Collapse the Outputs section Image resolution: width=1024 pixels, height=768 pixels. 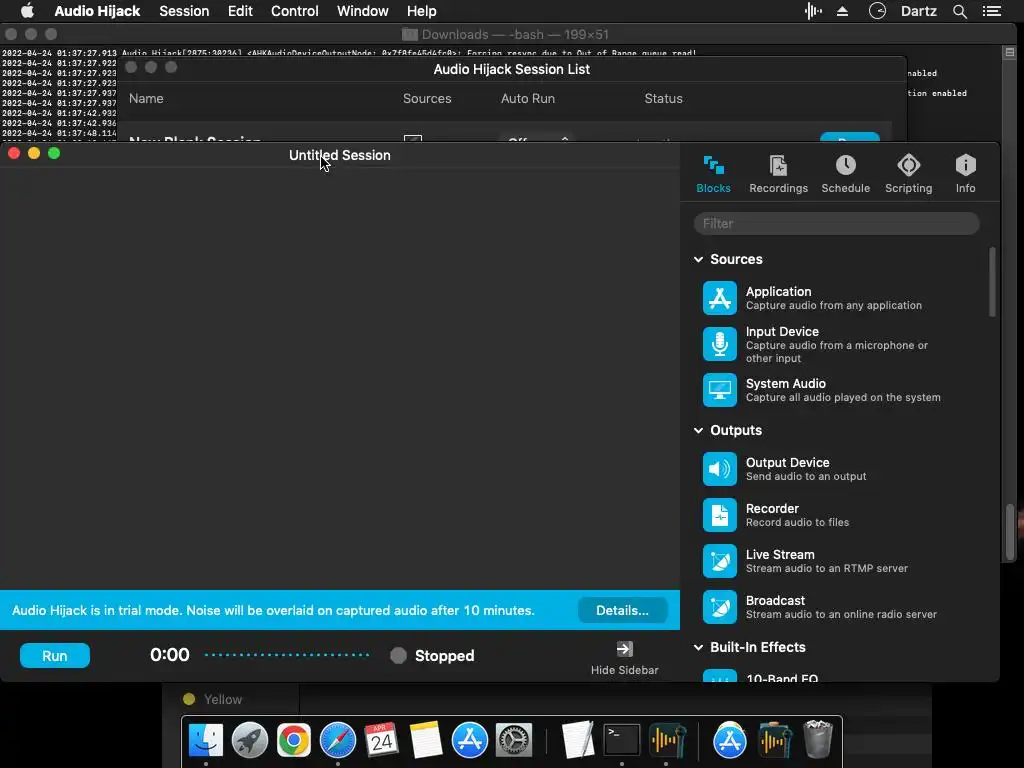698,430
